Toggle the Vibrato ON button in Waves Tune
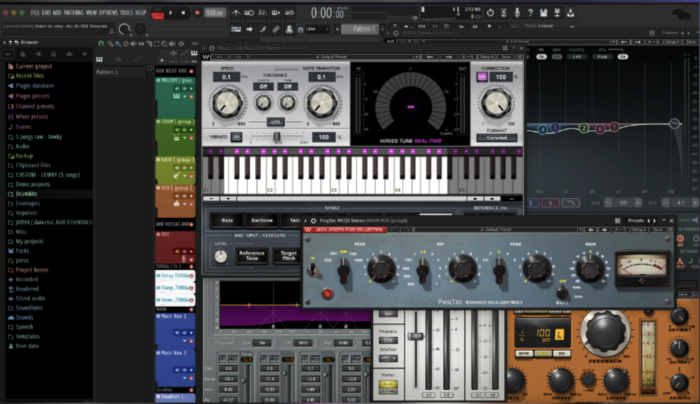This screenshot has height=404, width=700. coord(237,137)
